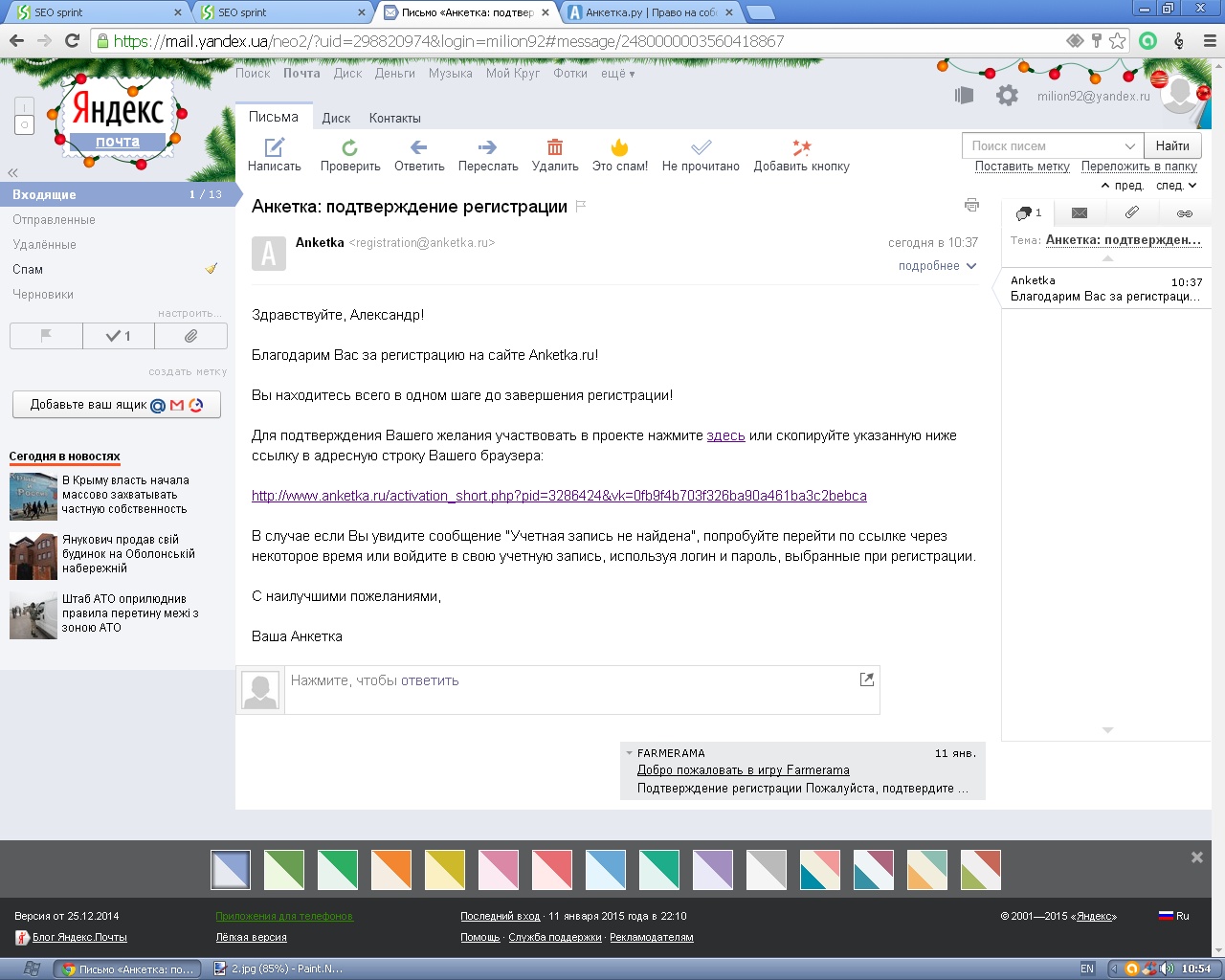Refresh mail with the Проверить icon
This screenshot has width=1225, height=980.
pos(350,146)
